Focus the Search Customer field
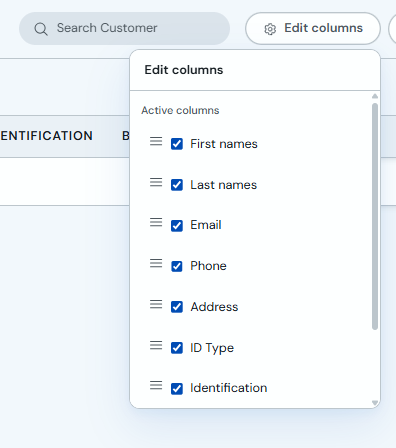 click(124, 29)
